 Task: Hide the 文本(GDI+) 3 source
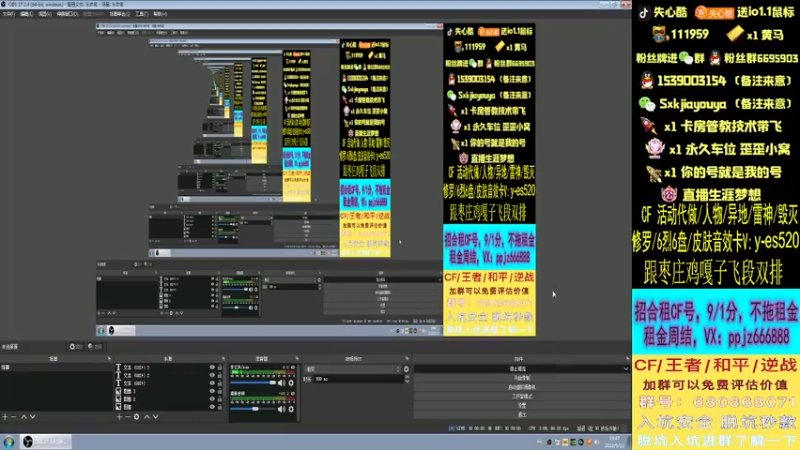[212, 367]
